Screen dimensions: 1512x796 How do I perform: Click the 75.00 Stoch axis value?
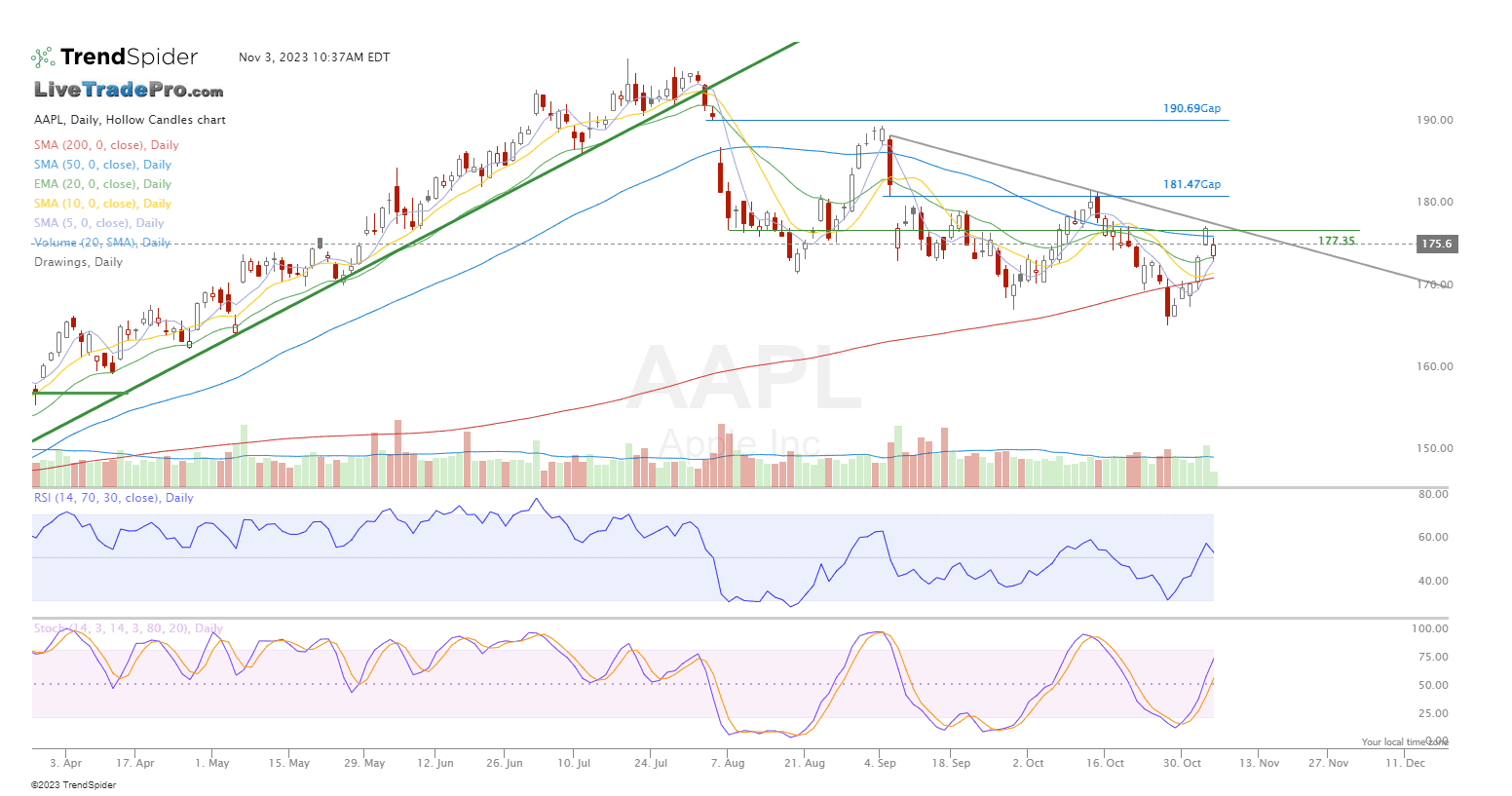(x=1433, y=657)
